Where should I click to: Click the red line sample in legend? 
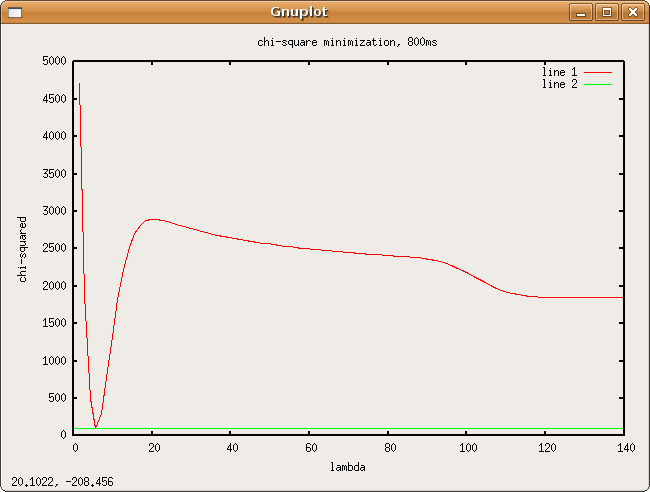pos(597,72)
